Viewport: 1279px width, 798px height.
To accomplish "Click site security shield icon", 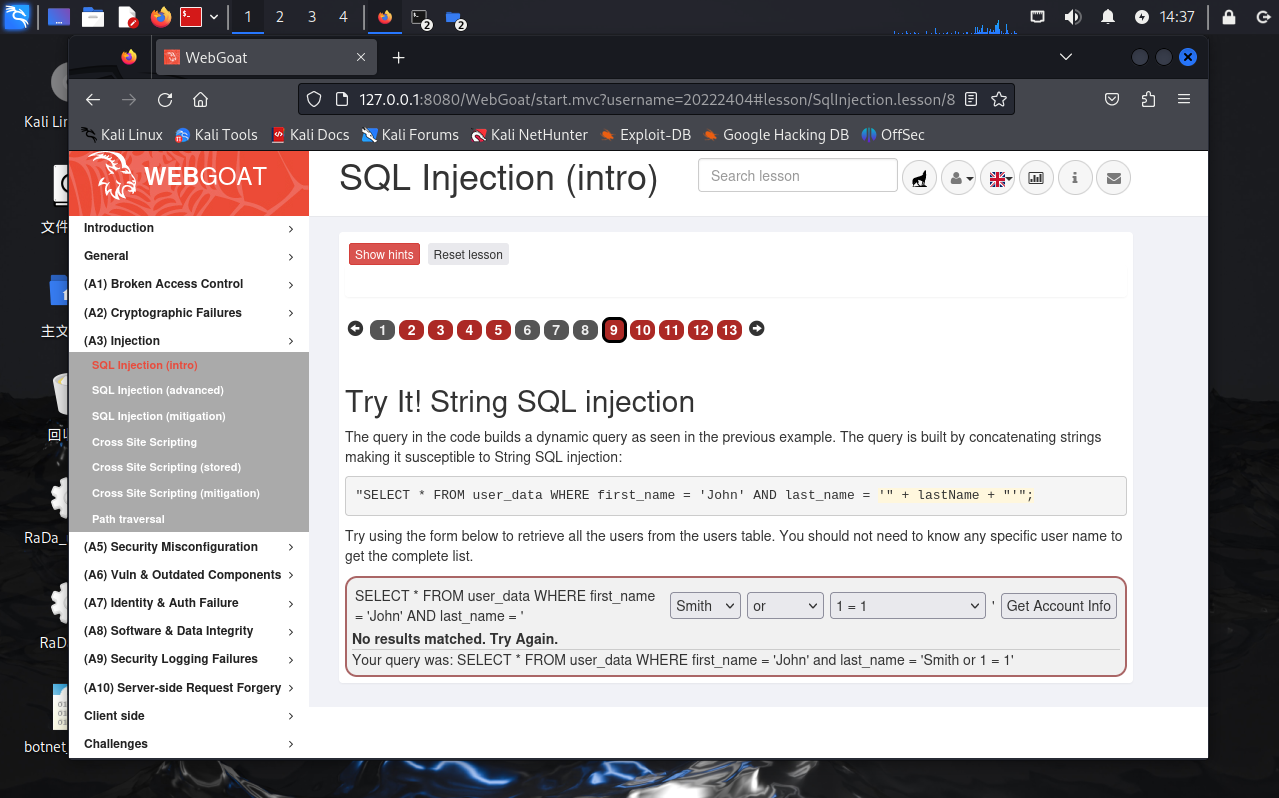I will 314,99.
